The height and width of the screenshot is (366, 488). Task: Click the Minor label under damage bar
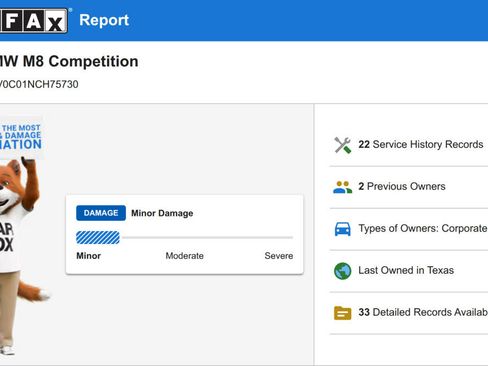pyautogui.click(x=88, y=256)
